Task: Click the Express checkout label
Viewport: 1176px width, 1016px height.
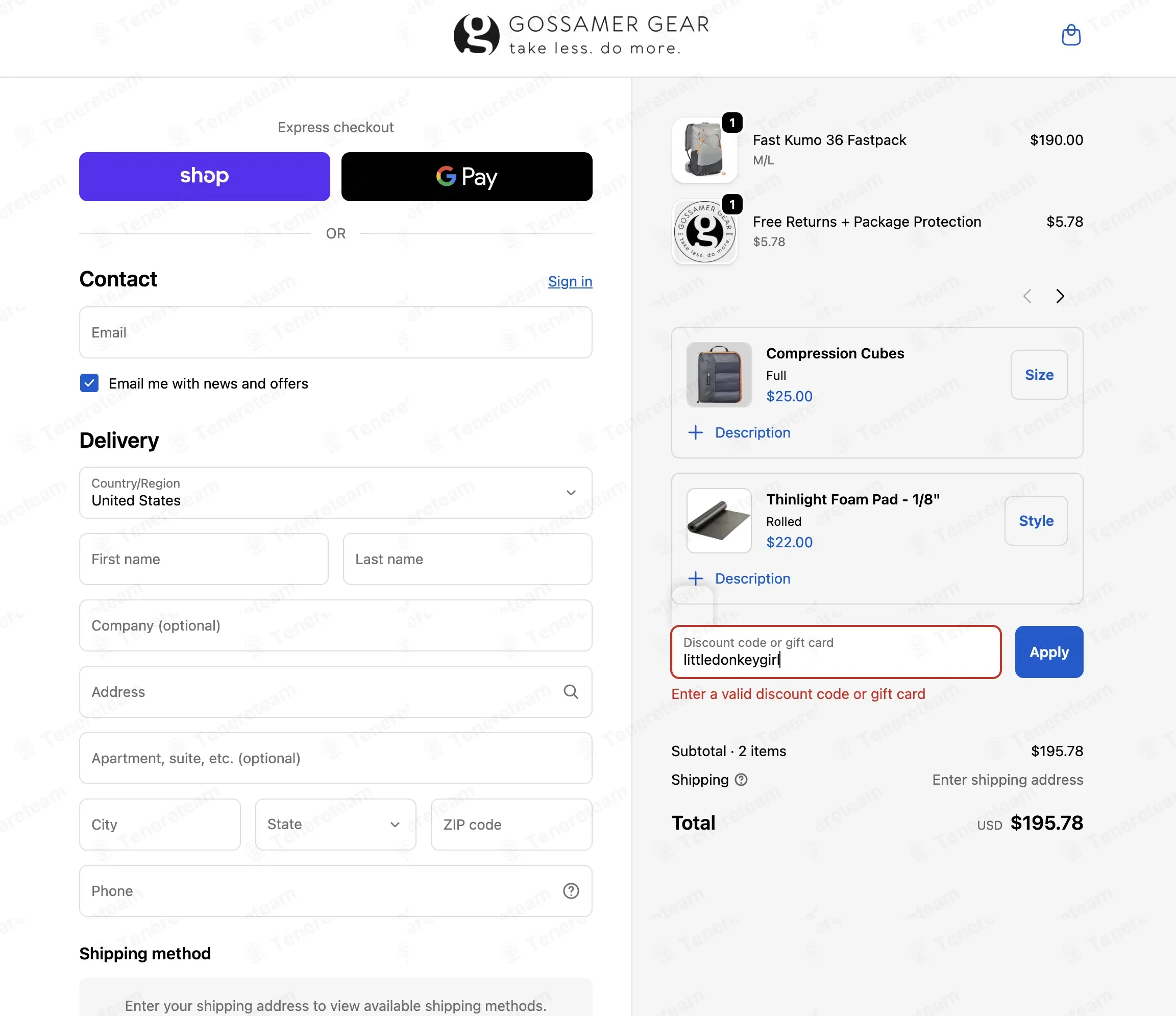Action: pyautogui.click(x=335, y=127)
